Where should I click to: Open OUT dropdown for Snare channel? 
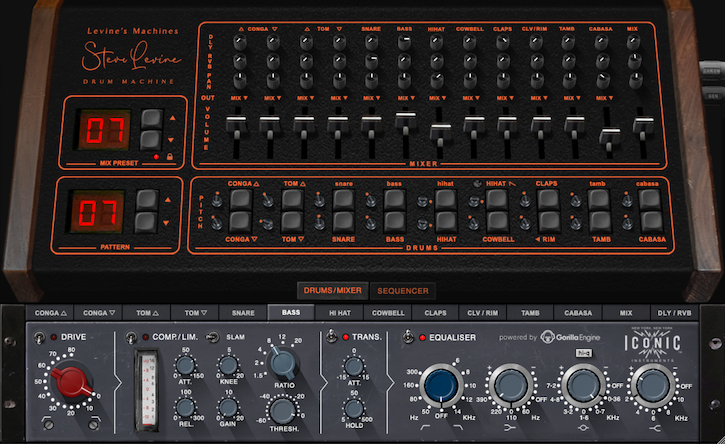point(371,98)
